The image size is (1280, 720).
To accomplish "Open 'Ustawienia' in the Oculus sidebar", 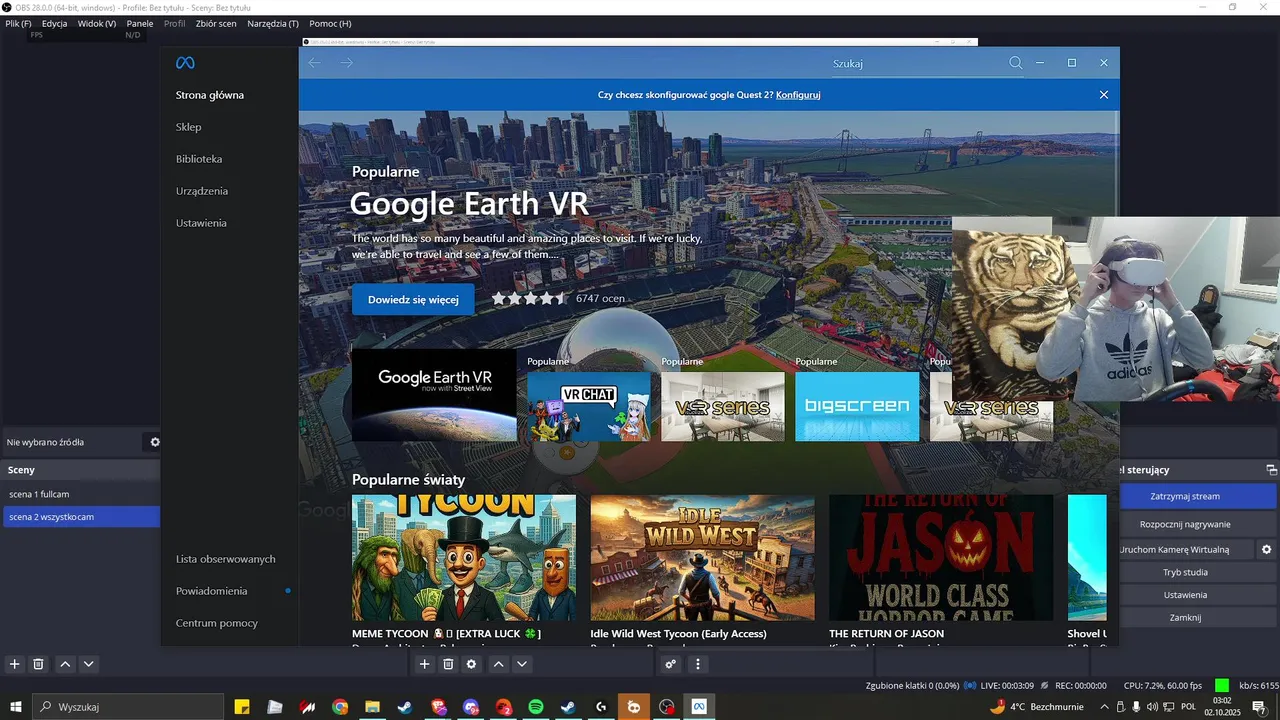I will (201, 223).
